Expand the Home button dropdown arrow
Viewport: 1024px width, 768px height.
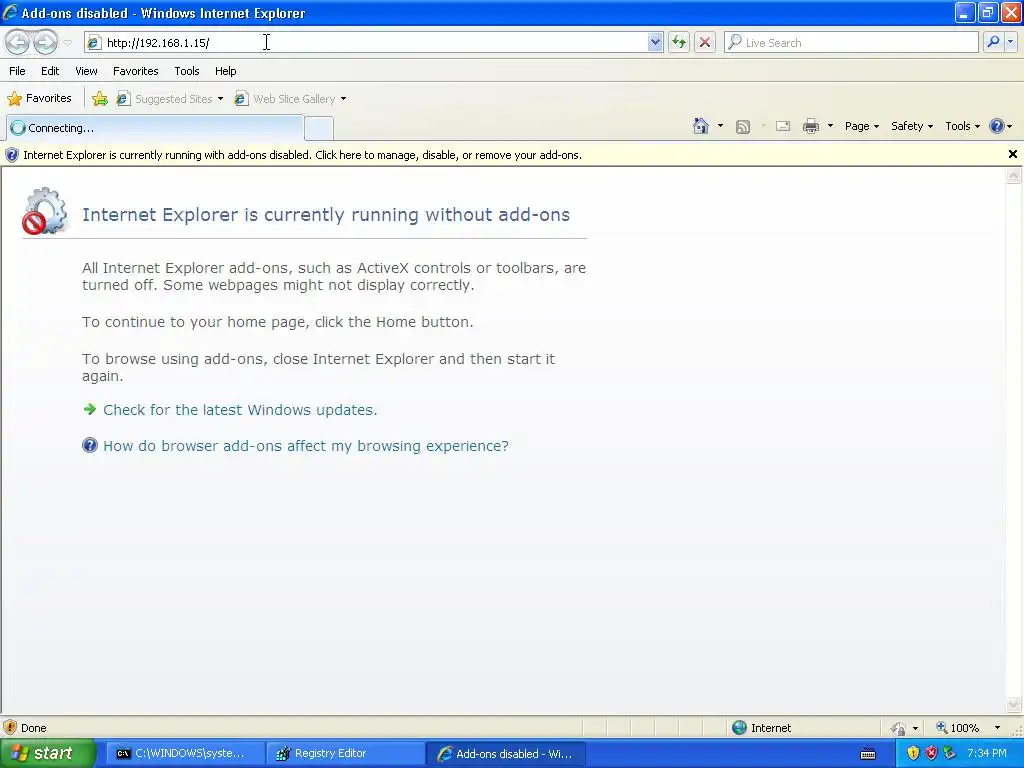click(720, 126)
